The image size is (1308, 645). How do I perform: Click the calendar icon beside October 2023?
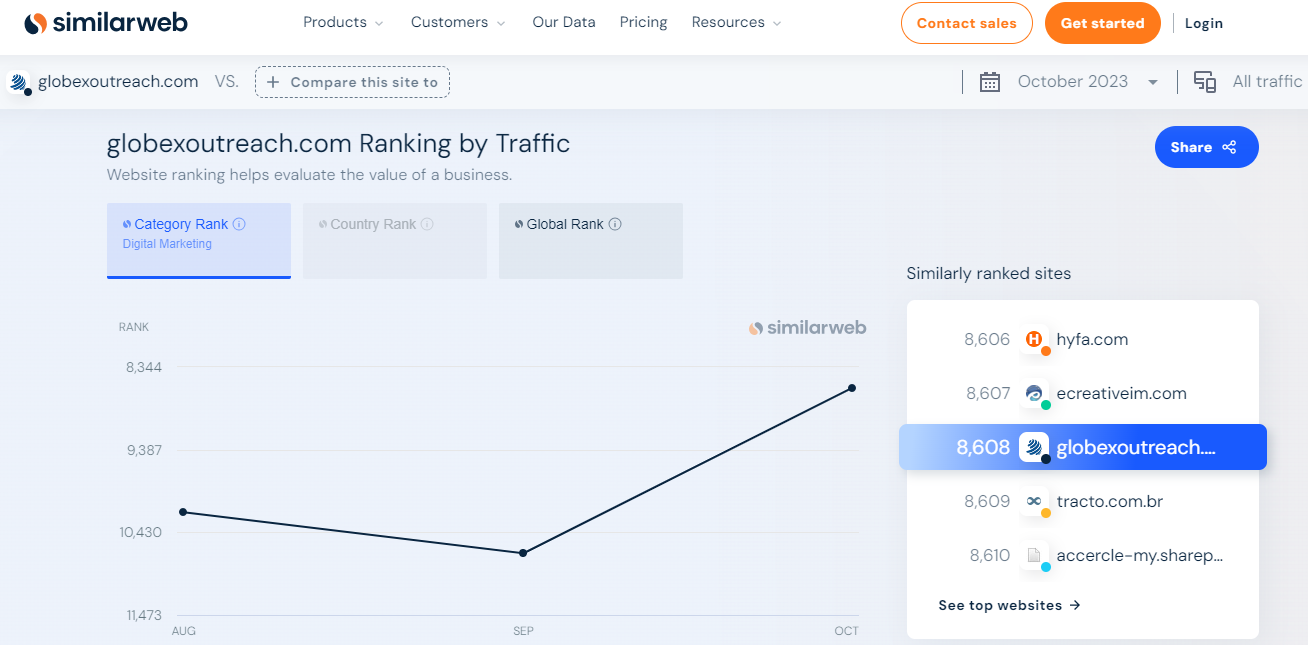coord(990,82)
